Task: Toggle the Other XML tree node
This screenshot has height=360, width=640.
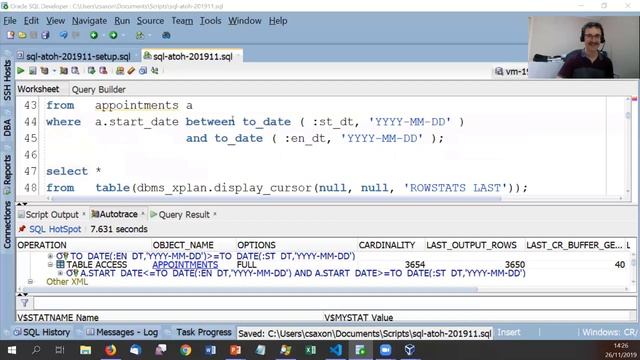Action: click(30, 282)
